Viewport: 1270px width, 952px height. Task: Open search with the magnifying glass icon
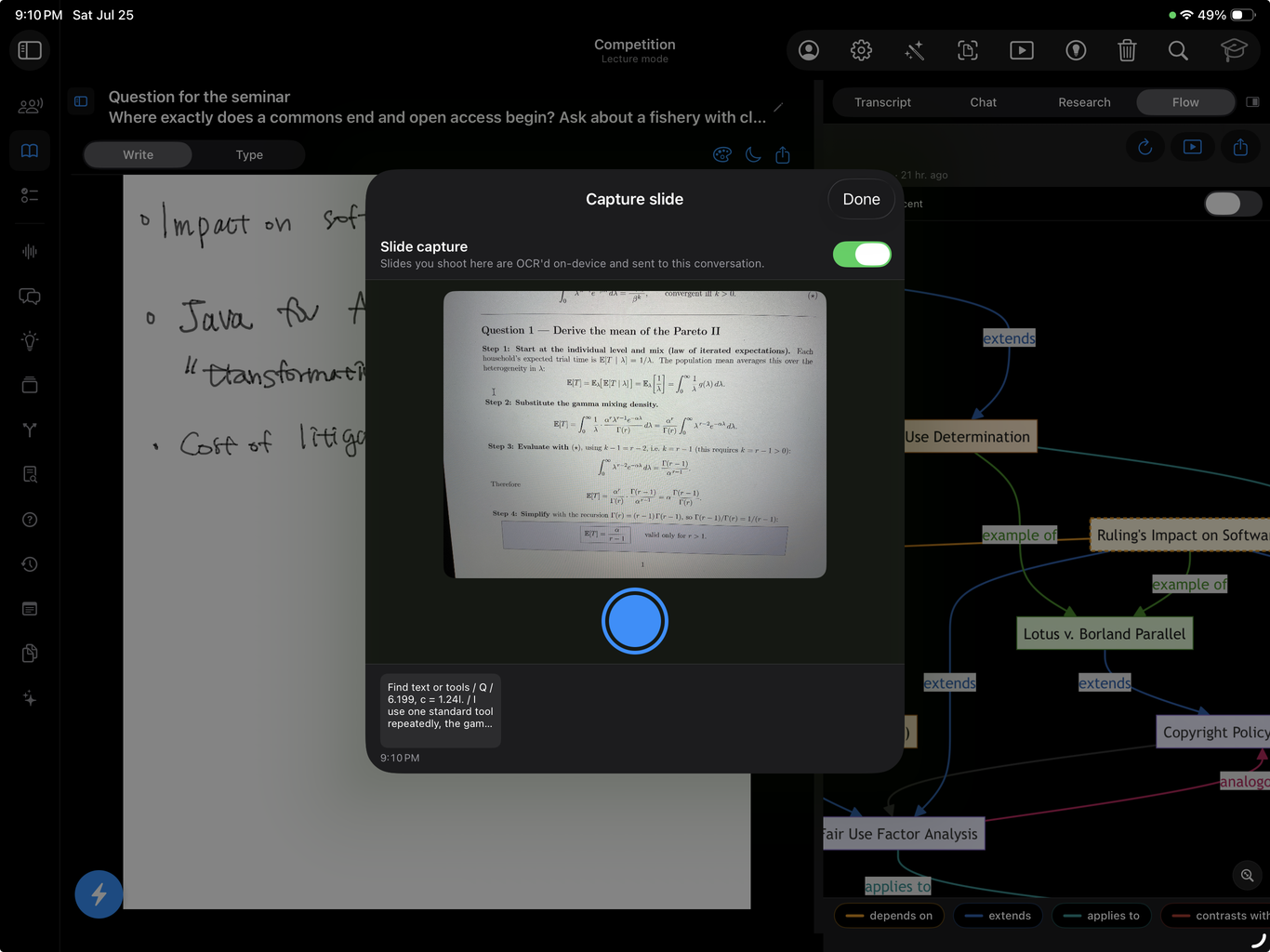point(1178,50)
